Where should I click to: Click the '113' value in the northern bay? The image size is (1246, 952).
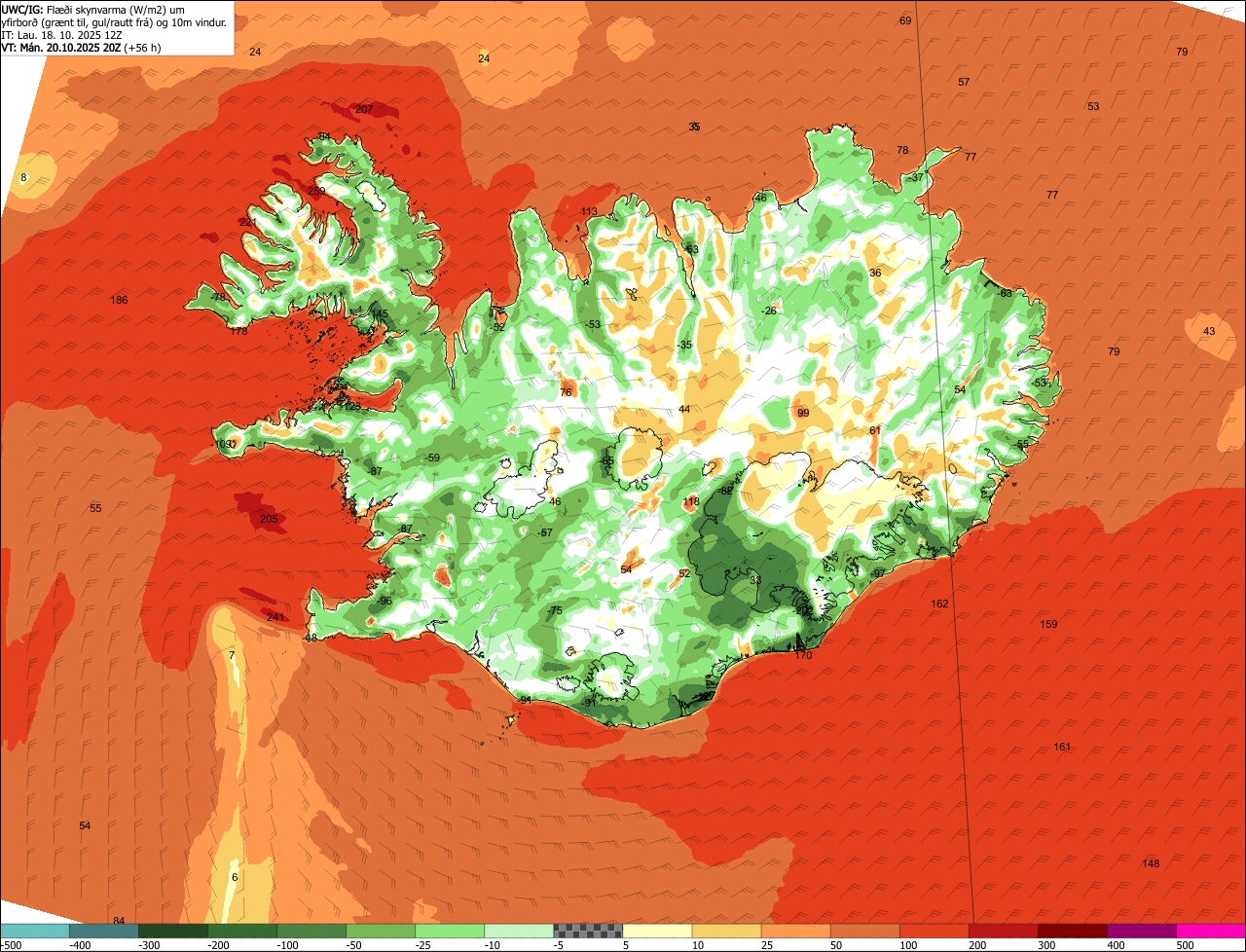(589, 211)
